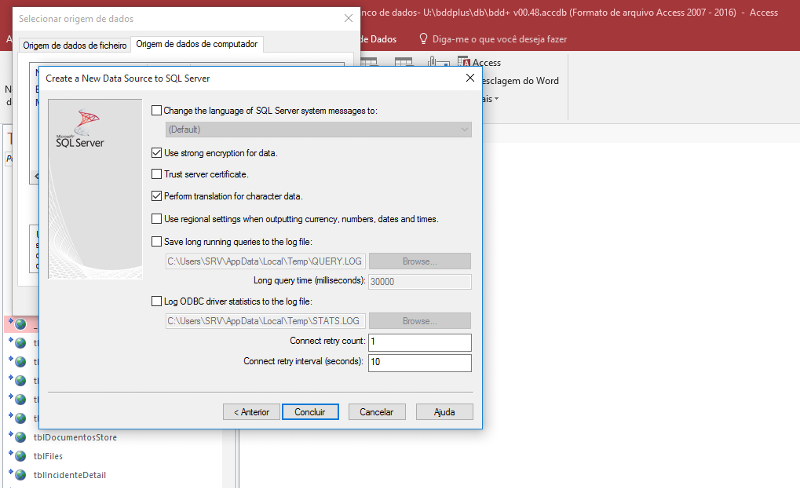The height and width of the screenshot is (488, 800).
Task: Cancel the SQL Server data source wizard
Action: pos(377,412)
